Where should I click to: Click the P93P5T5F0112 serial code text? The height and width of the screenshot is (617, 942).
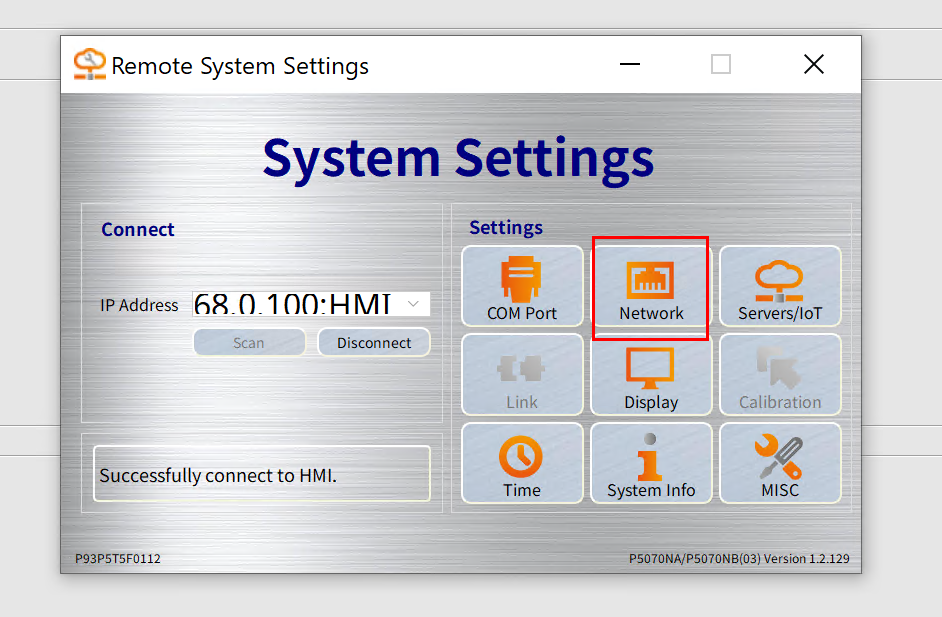pos(118,559)
